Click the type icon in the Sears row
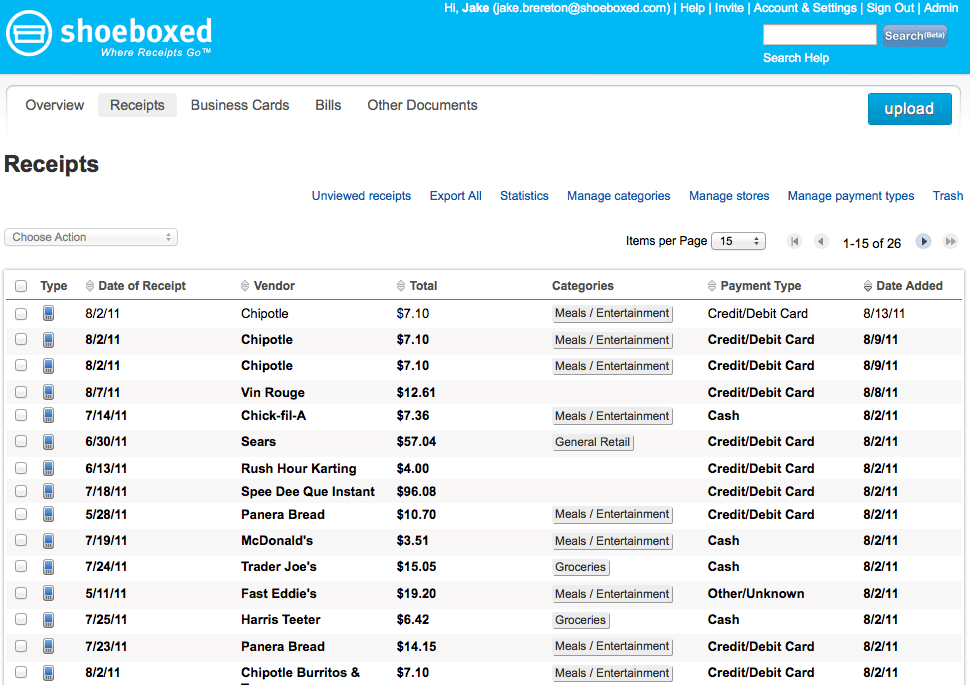Viewport: 970px width, 685px height. coord(48,441)
